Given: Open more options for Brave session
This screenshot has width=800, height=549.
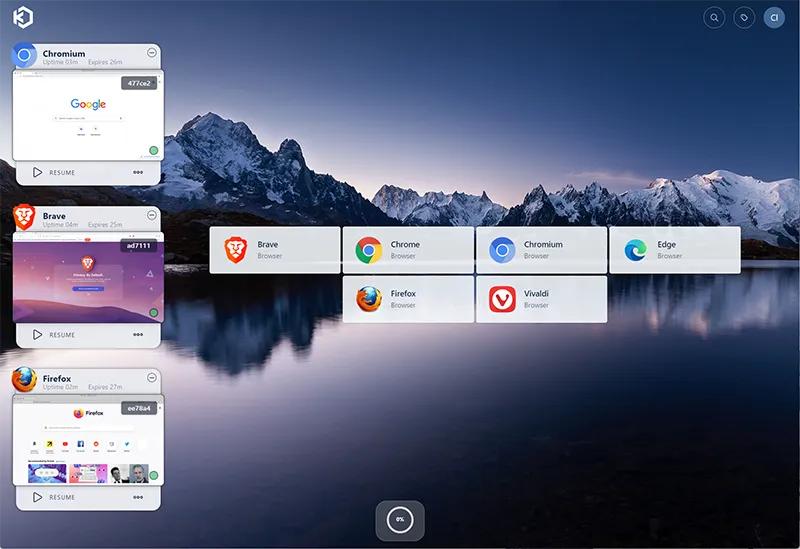Looking at the screenshot, I should click(x=138, y=335).
